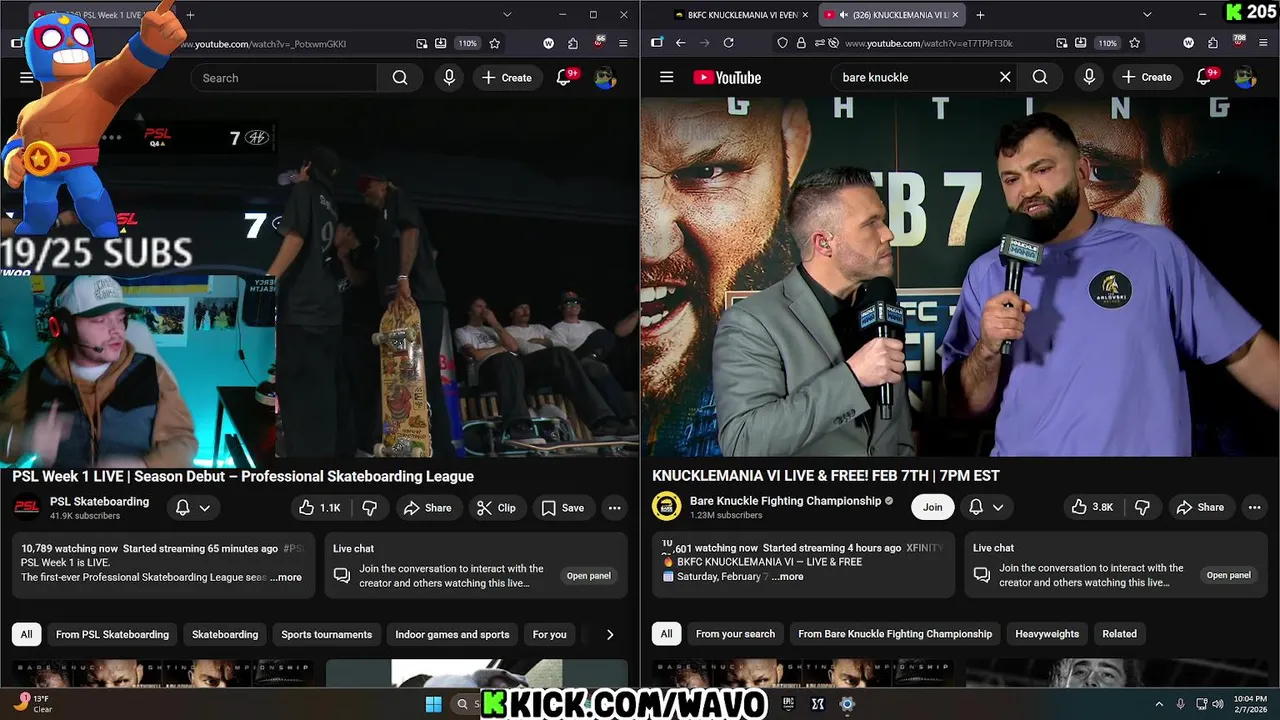Click voice search microphone in right YouTube window
The width and height of the screenshot is (1280, 720).
click(x=1089, y=77)
